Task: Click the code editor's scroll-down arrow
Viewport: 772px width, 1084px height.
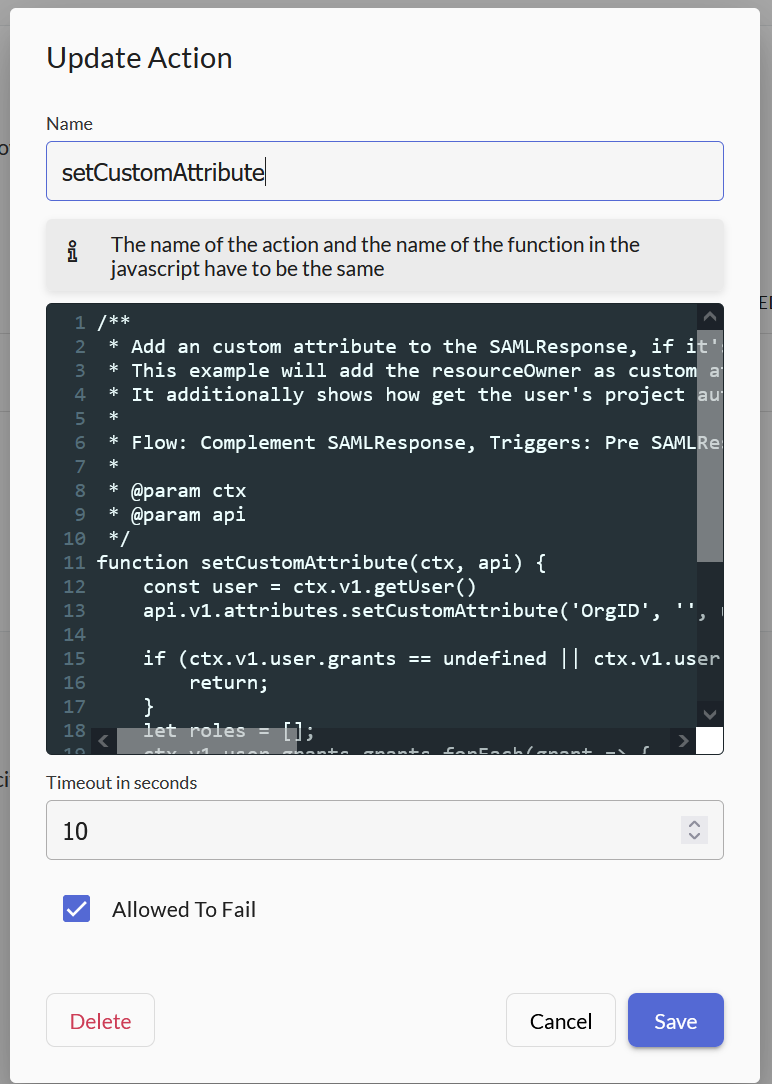Action: (x=709, y=714)
